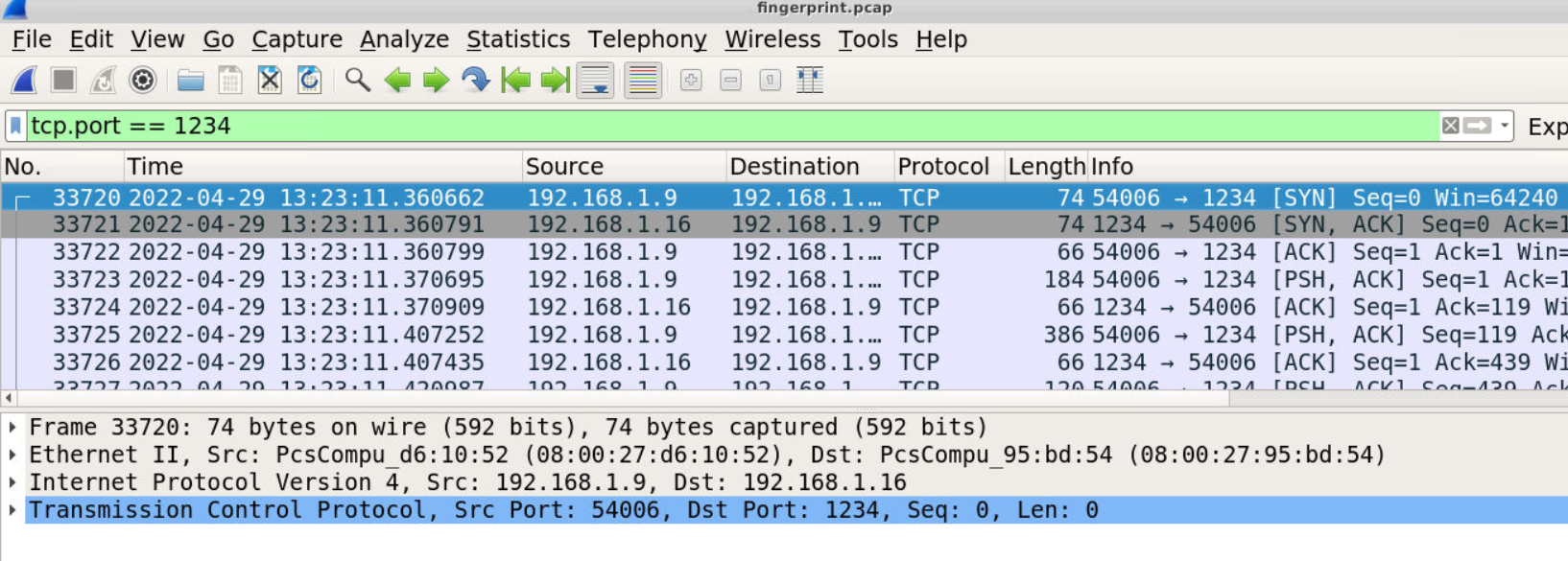
Task: Open the File menu
Action: [x=32, y=39]
